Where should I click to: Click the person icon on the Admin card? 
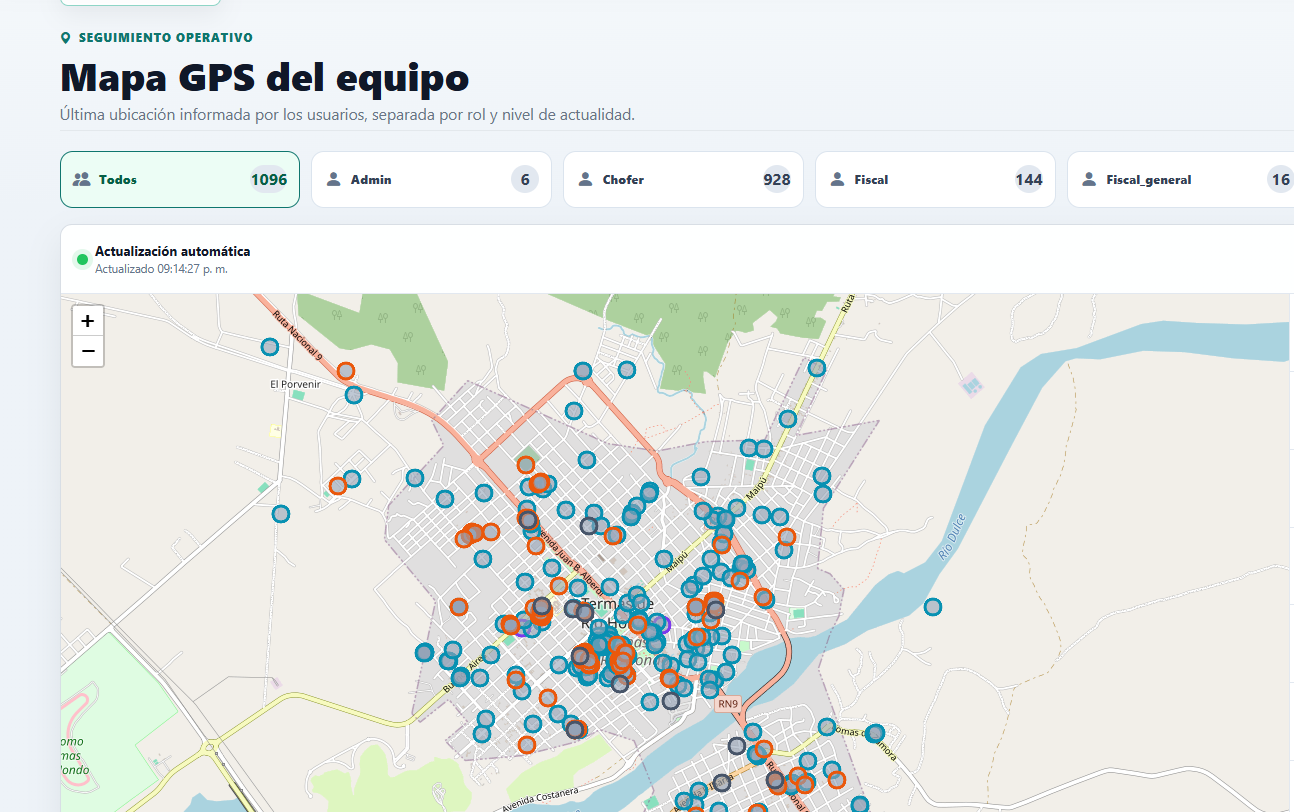point(334,180)
